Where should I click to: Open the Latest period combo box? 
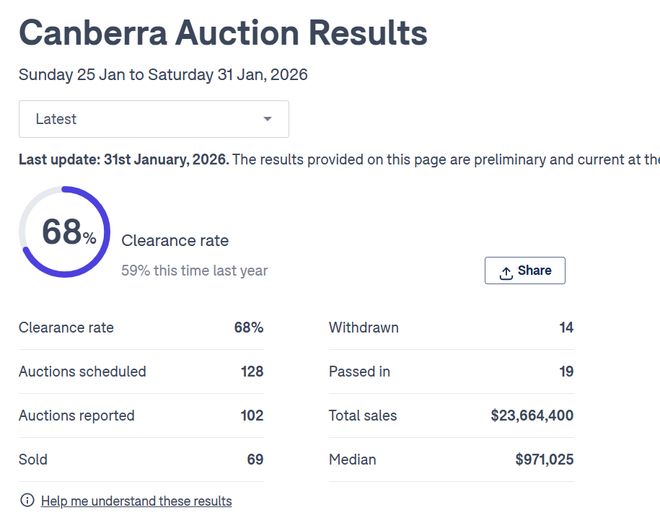point(153,119)
